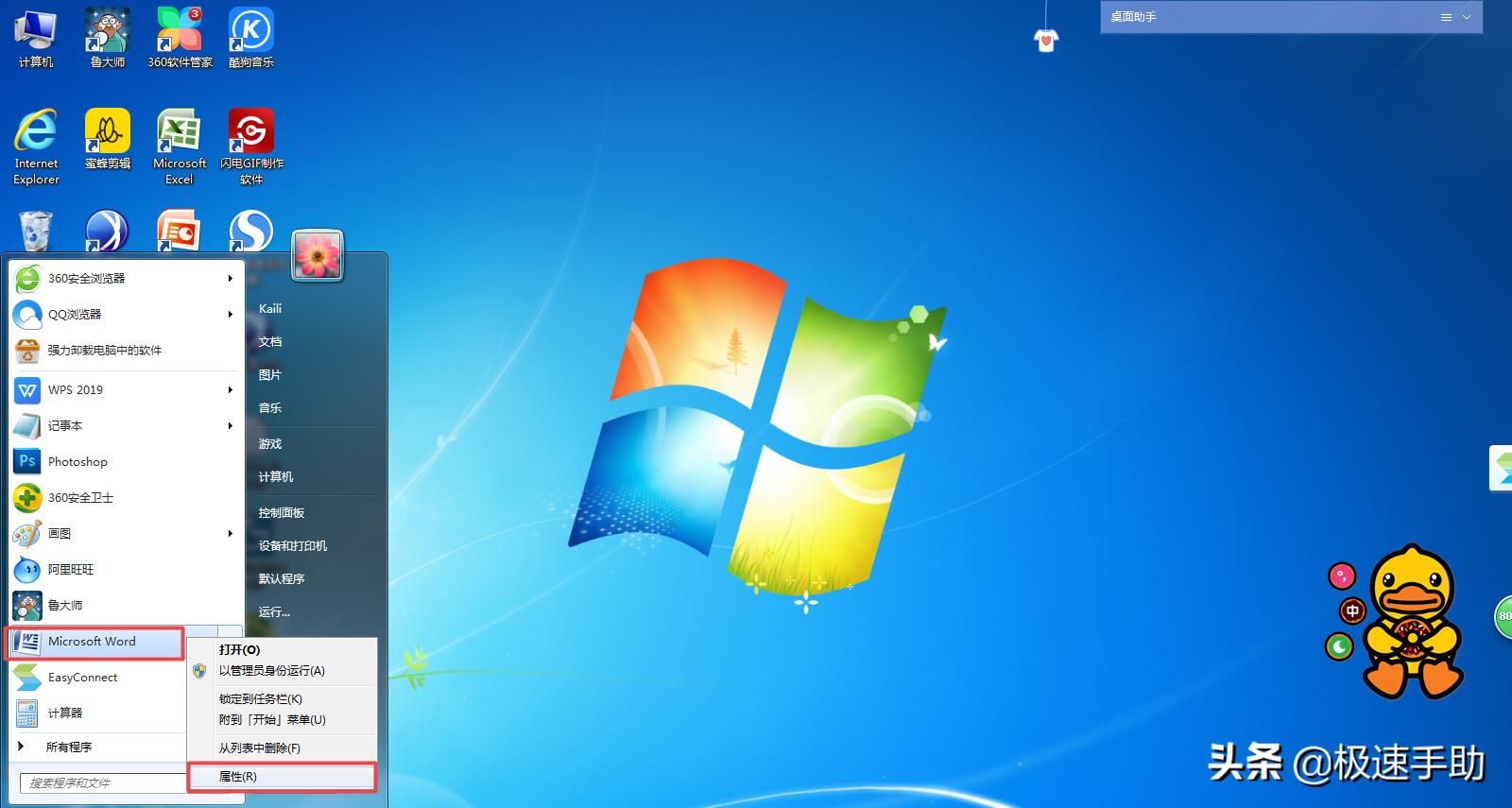1512x808 pixels.
Task: Launch WPS 2019 from the Start menu
Action: pos(125,390)
